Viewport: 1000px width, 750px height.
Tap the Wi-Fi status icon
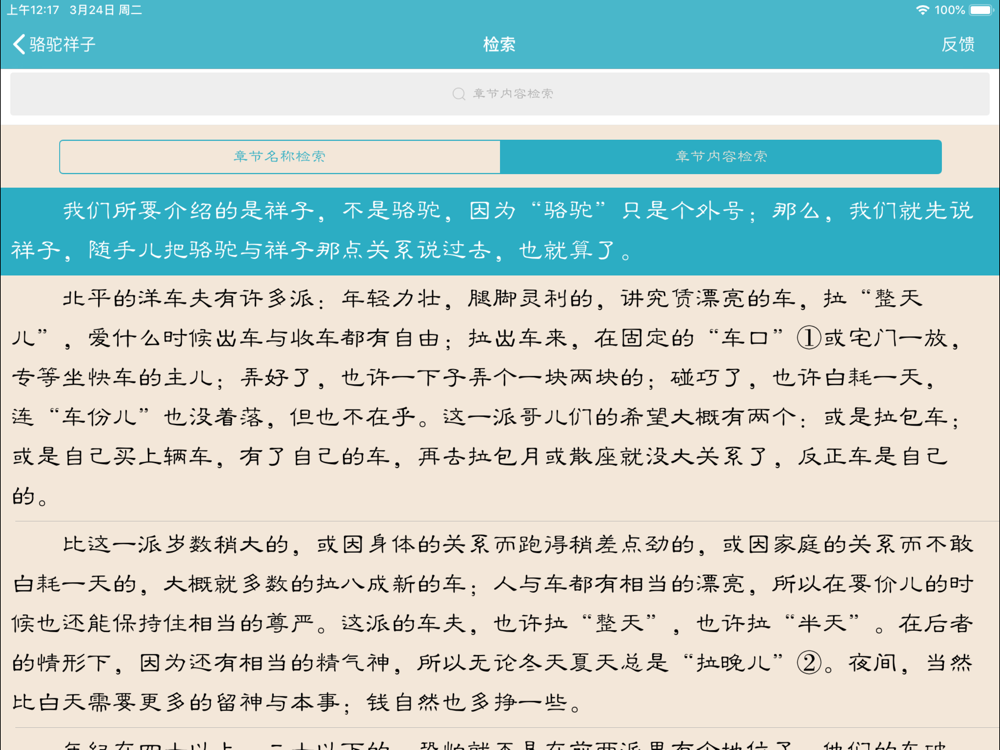pos(922,10)
